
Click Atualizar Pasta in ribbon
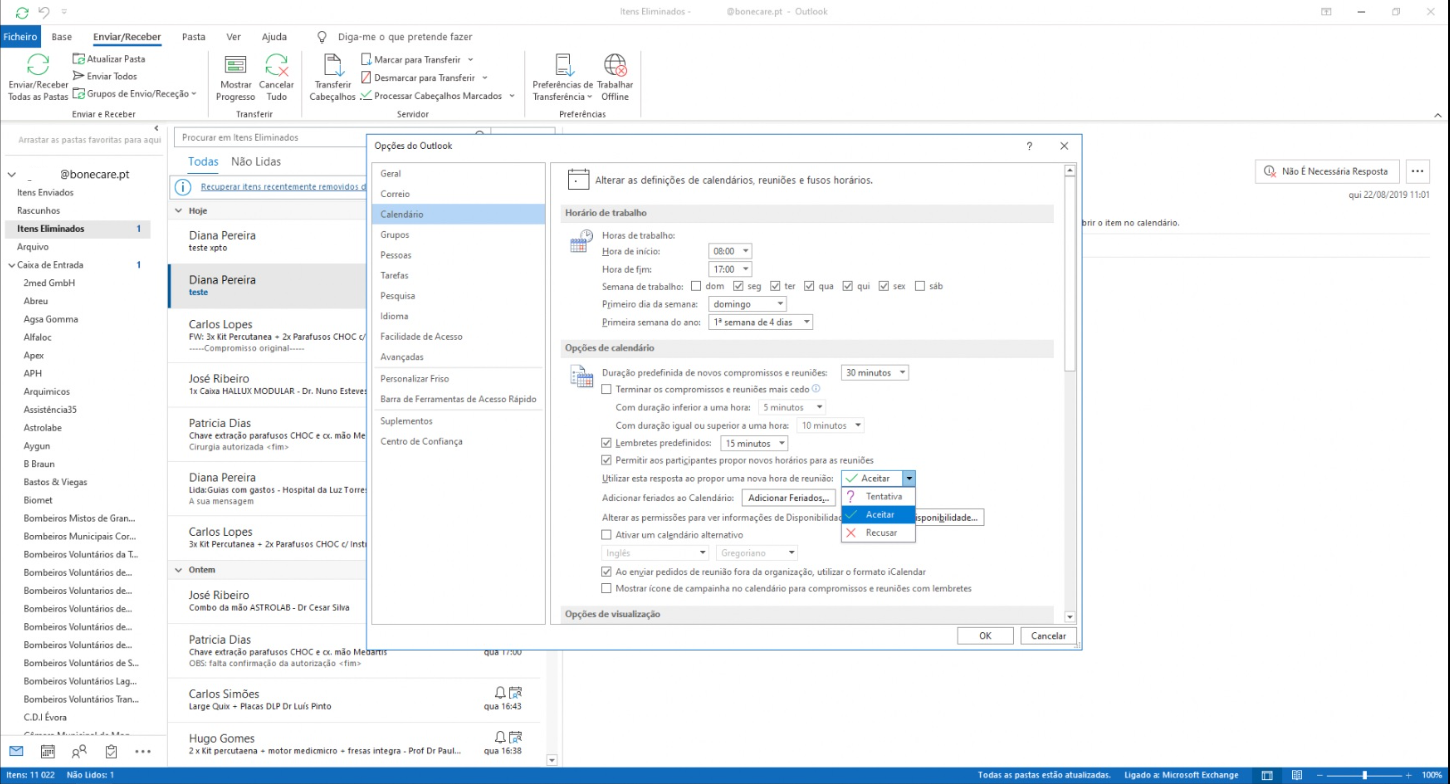point(109,59)
